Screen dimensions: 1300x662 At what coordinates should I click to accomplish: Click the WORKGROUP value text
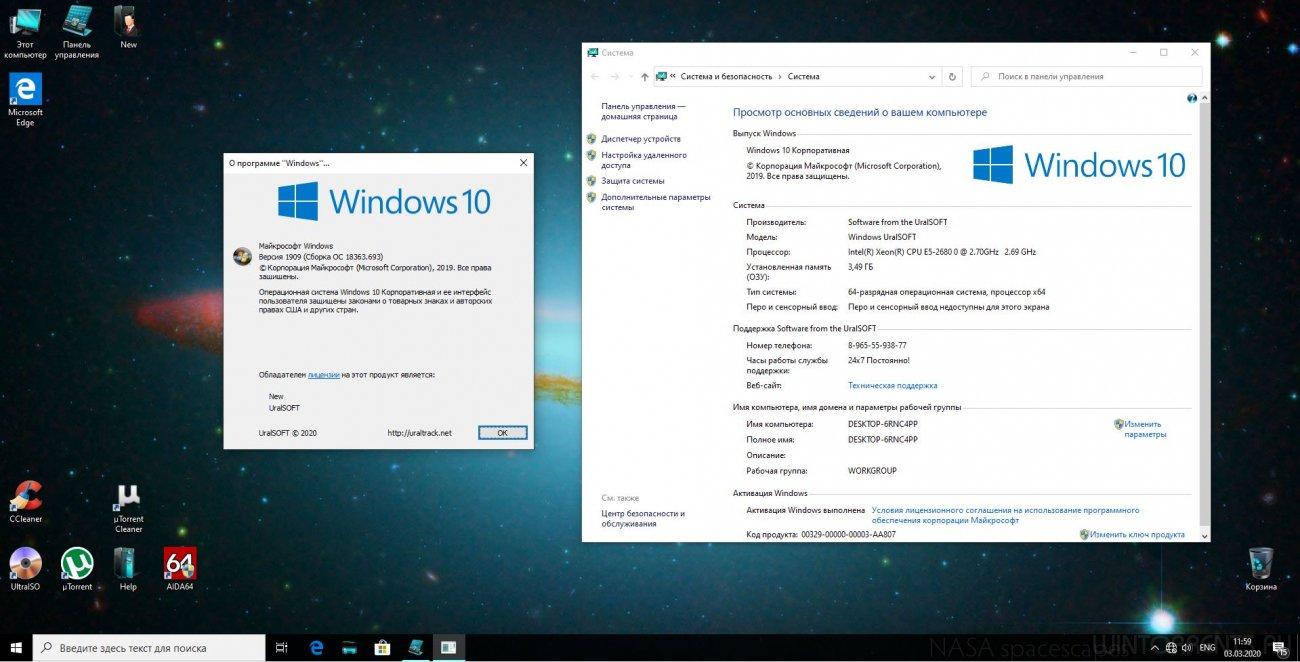[872, 470]
